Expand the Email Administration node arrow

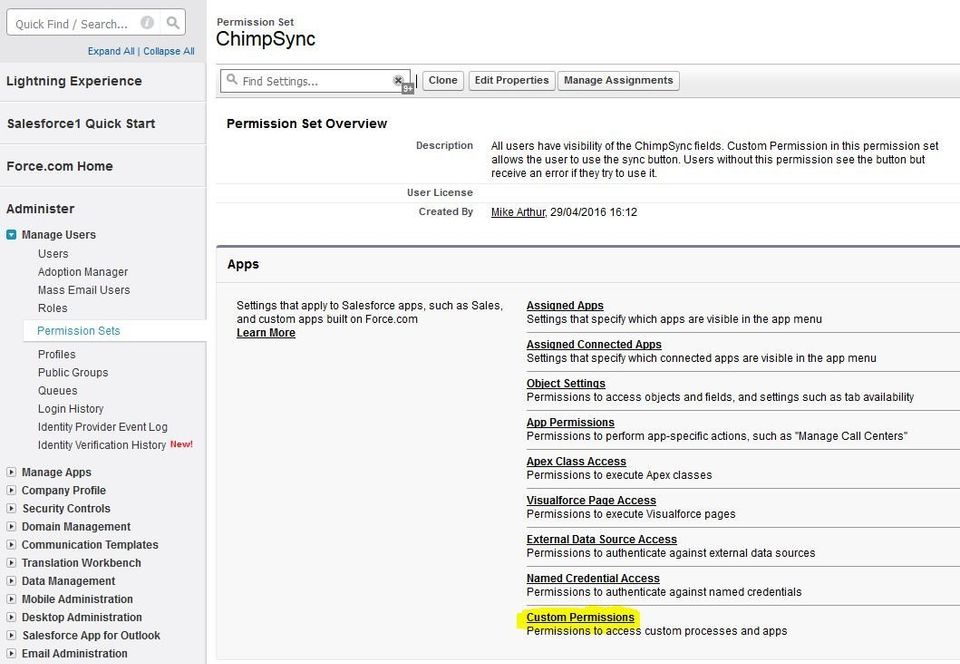11,654
